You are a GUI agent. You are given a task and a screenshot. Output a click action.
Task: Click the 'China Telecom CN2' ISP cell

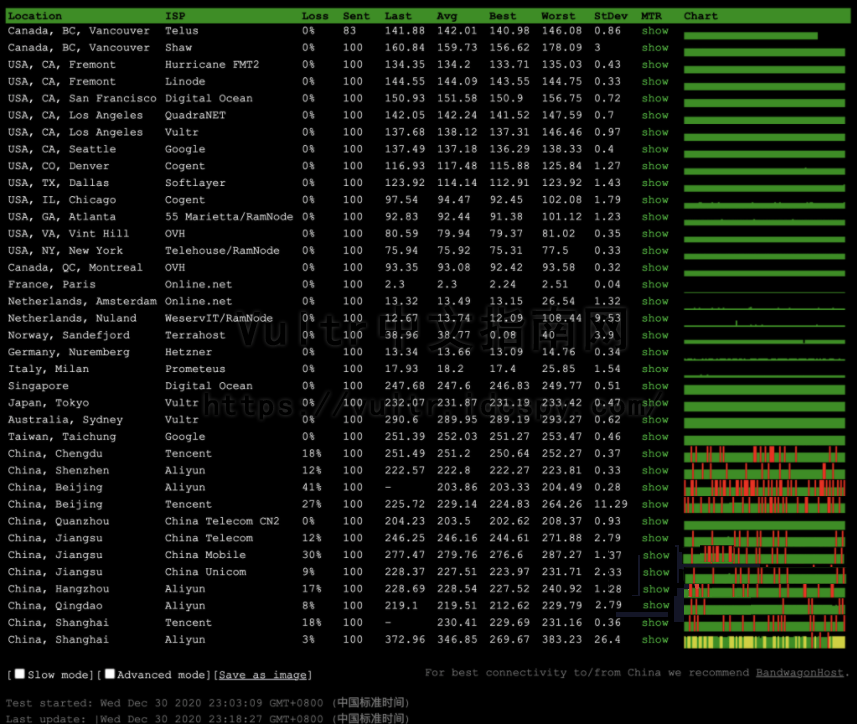[222, 521]
